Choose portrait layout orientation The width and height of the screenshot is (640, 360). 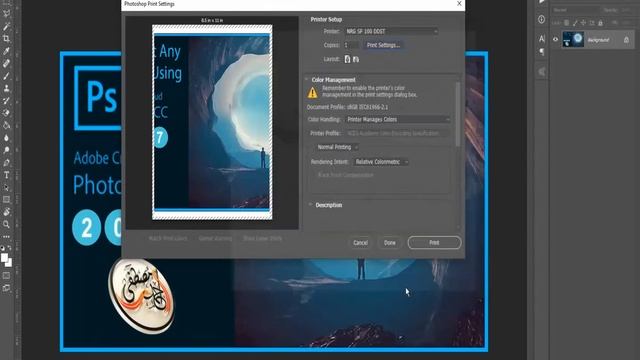[x=347, y=59]
